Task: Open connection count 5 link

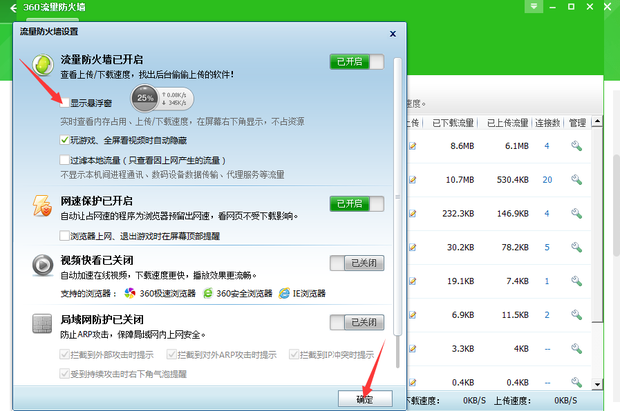Action: (547, 248)
